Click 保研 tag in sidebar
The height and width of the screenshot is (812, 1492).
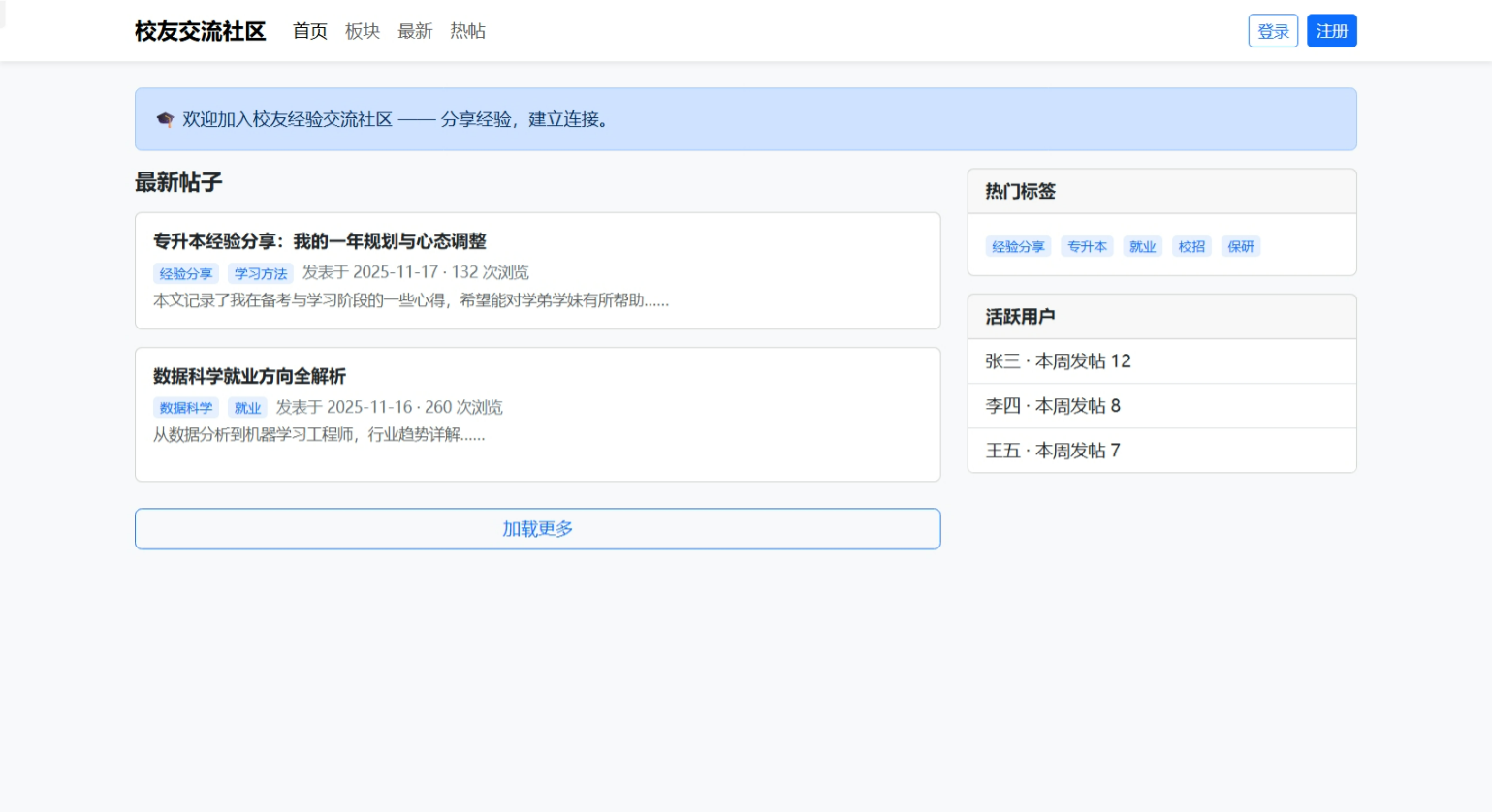[1240, 247]
